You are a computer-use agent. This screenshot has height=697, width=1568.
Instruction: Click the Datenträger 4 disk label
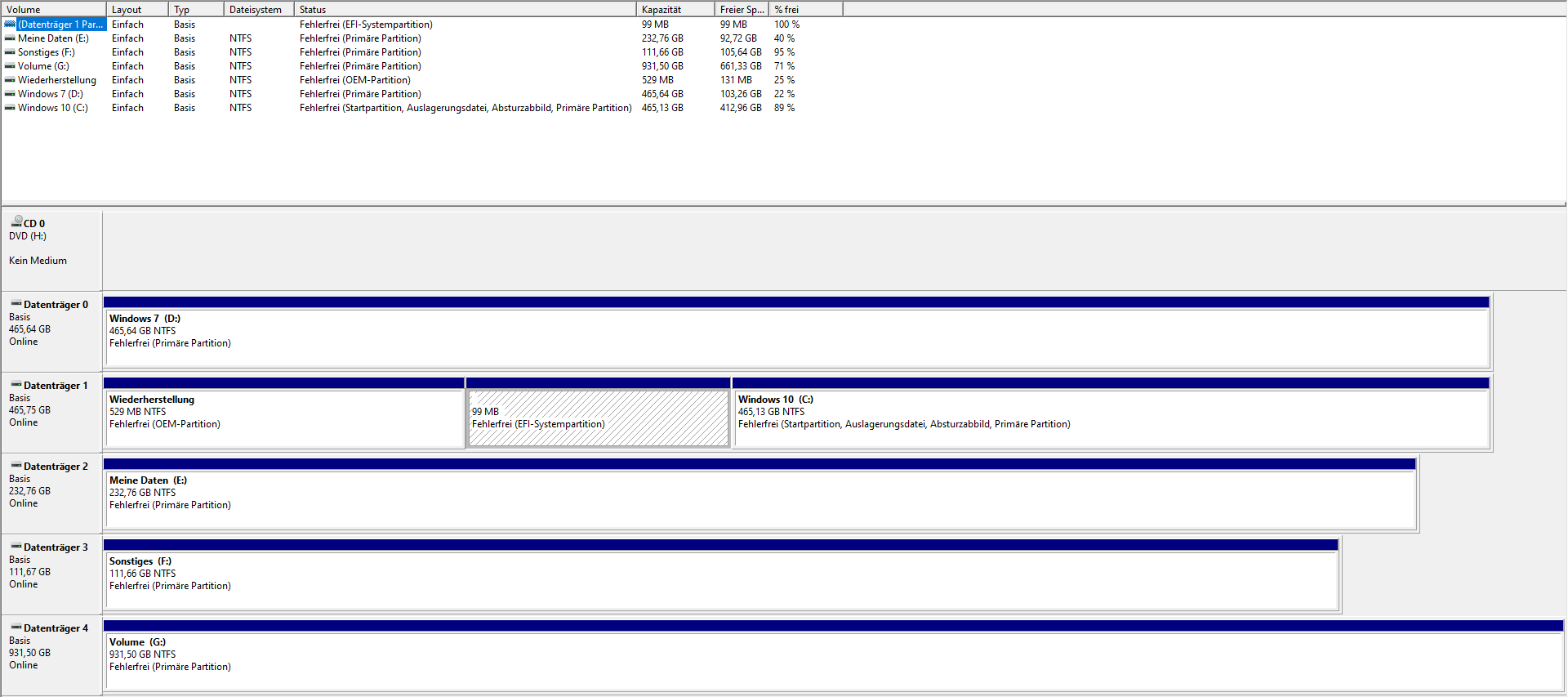click(56, 628)
